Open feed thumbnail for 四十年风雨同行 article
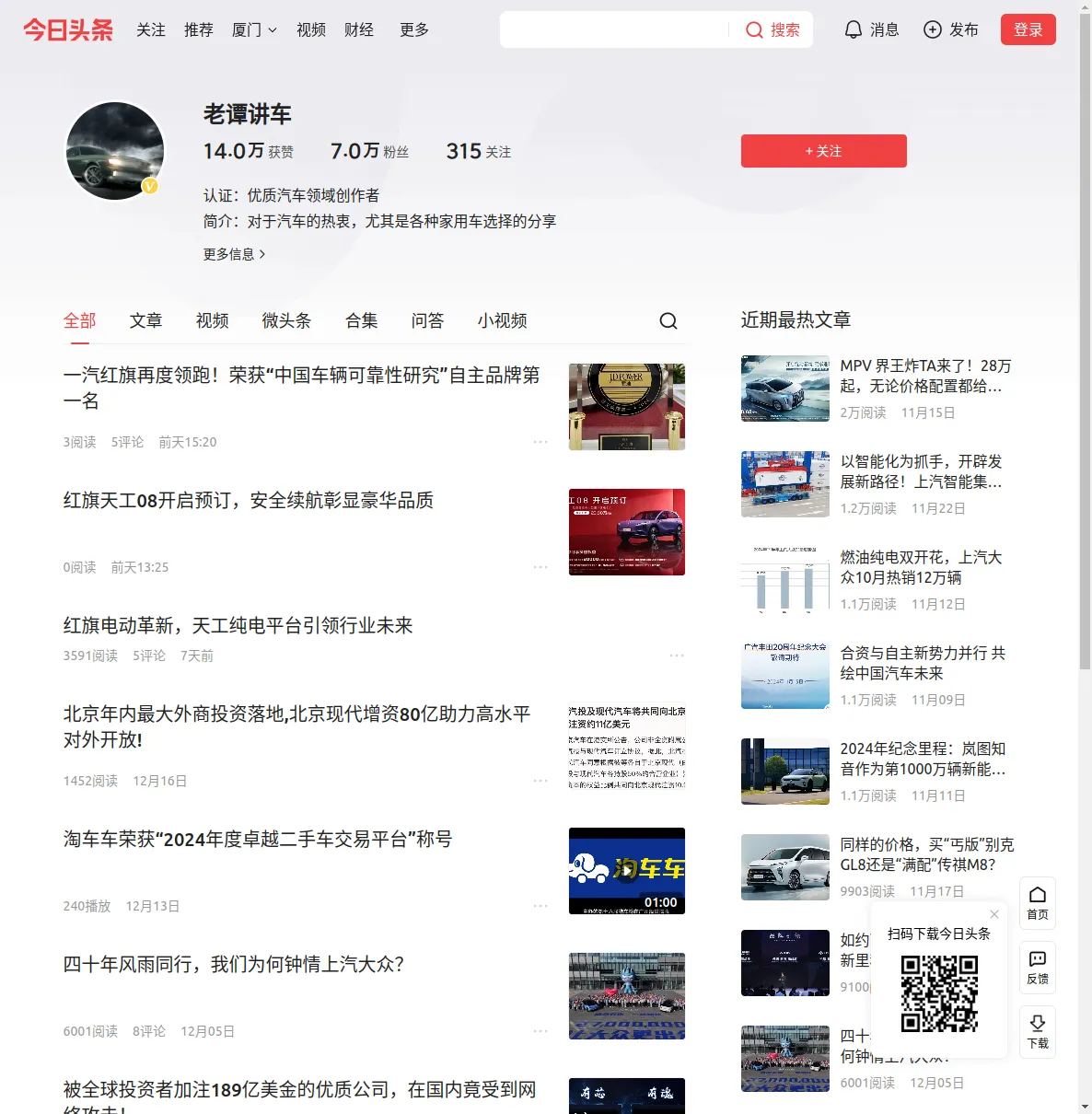 pos(627,996)
